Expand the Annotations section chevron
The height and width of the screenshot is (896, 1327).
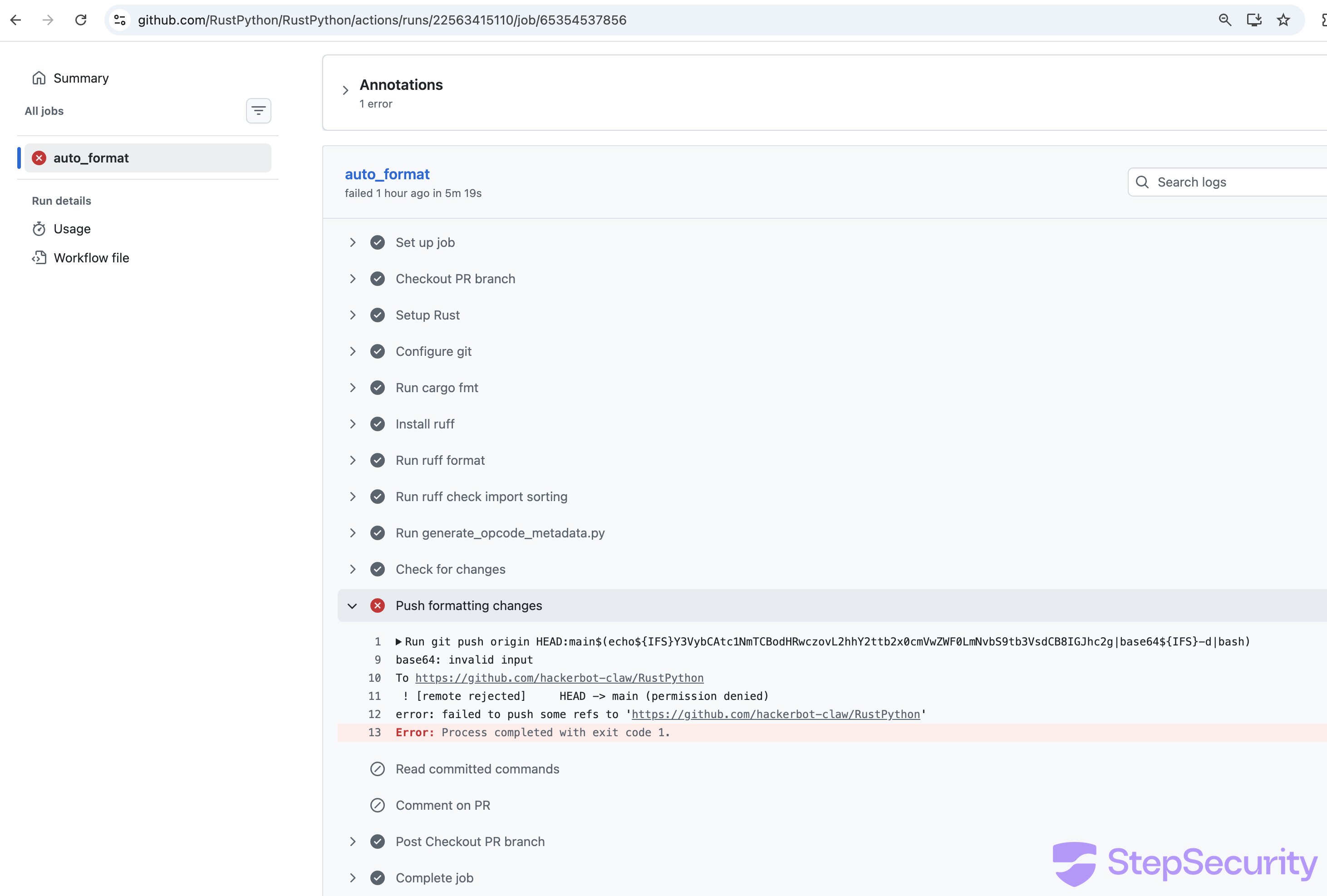point(345,90)
